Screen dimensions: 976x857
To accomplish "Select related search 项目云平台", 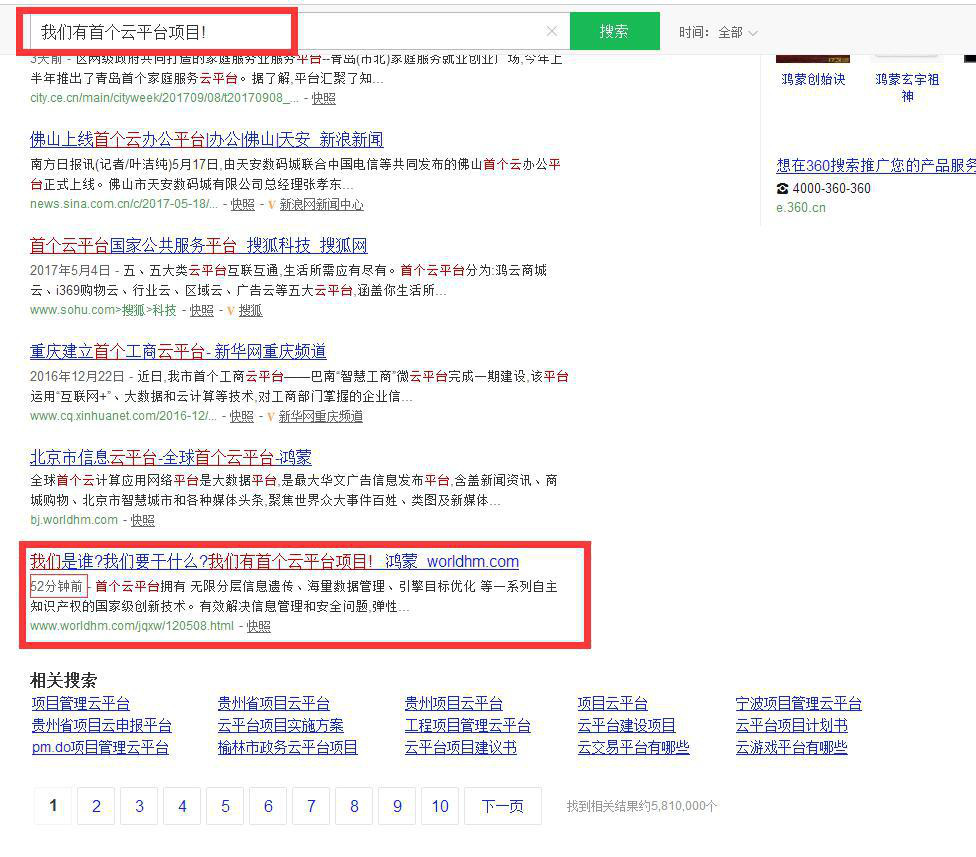I will pos(612,704).
